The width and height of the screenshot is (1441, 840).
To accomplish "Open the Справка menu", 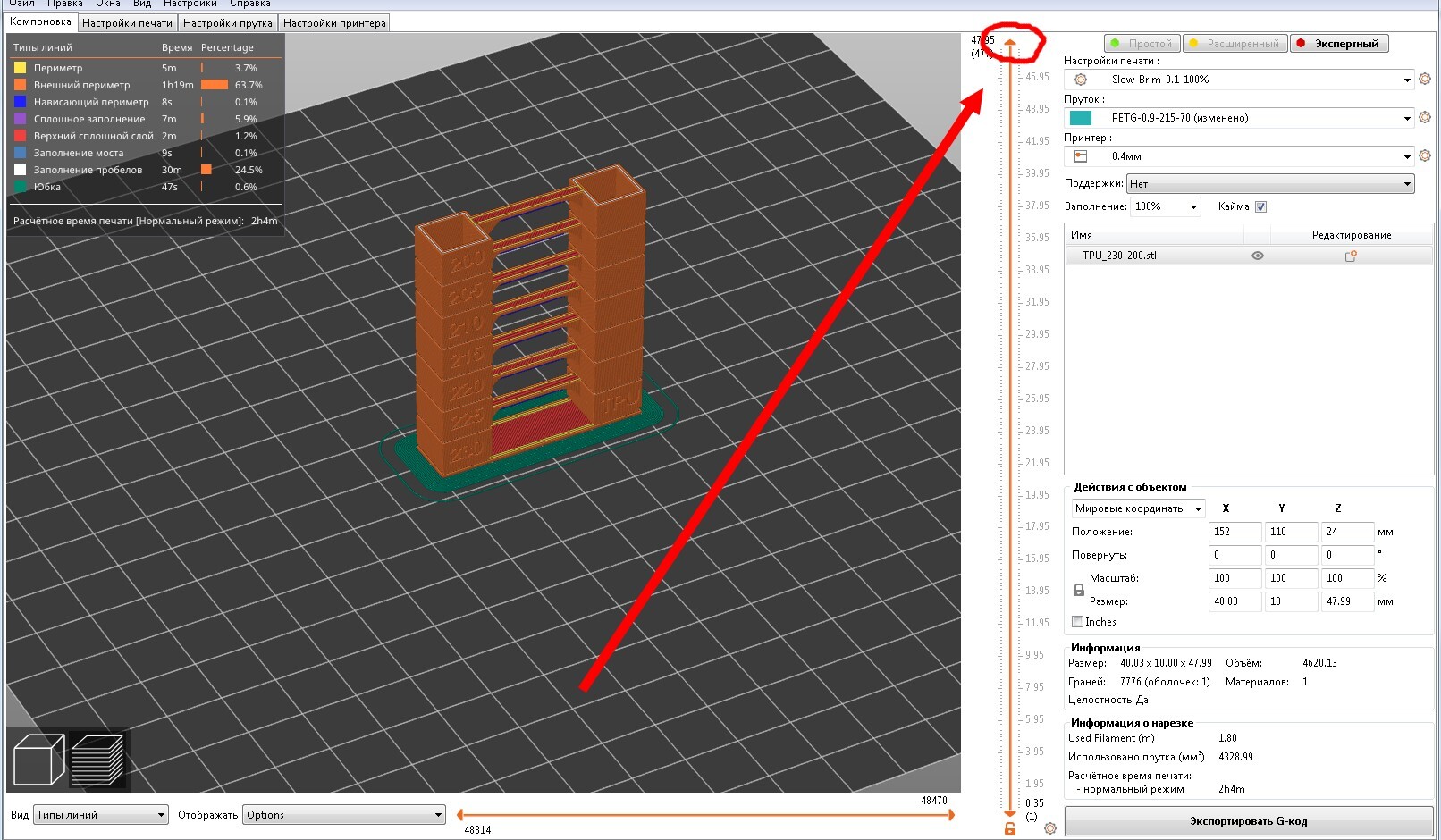I will tap(249, 4).
